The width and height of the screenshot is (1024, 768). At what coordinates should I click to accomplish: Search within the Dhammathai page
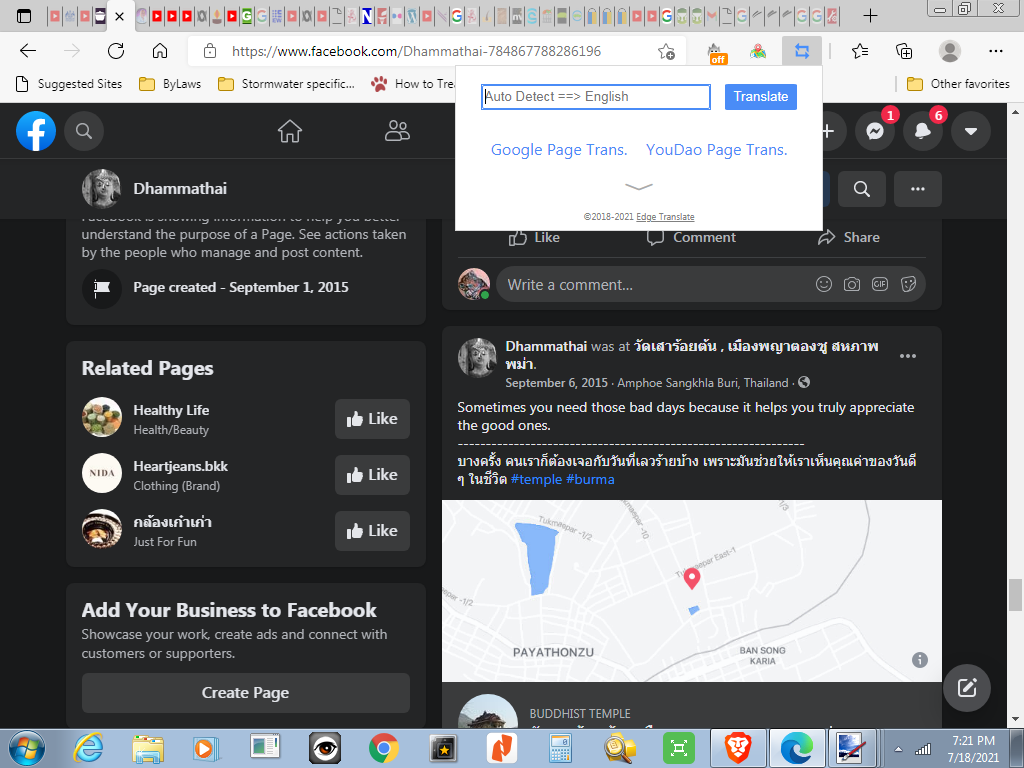[x=862, y=189]
